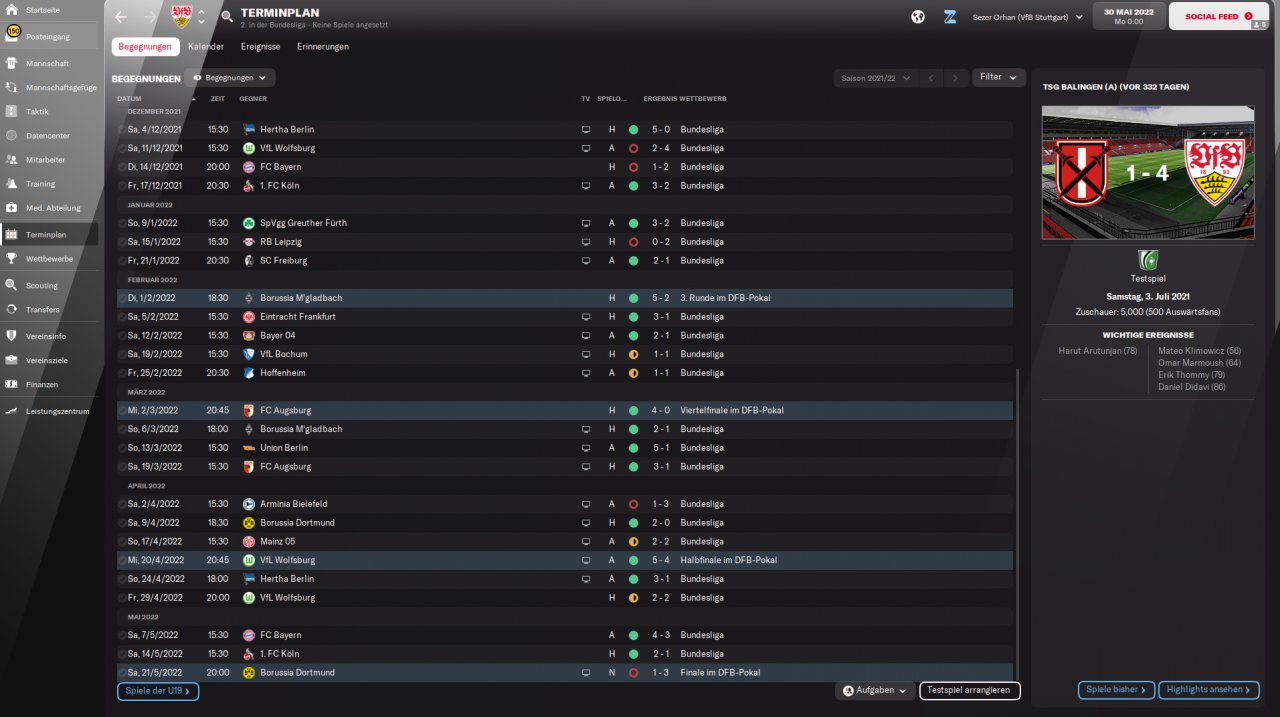This screenshot has height=717, width=1280.
Task: Click the Highlights ansehen button
Action: tap(1209, 690)
